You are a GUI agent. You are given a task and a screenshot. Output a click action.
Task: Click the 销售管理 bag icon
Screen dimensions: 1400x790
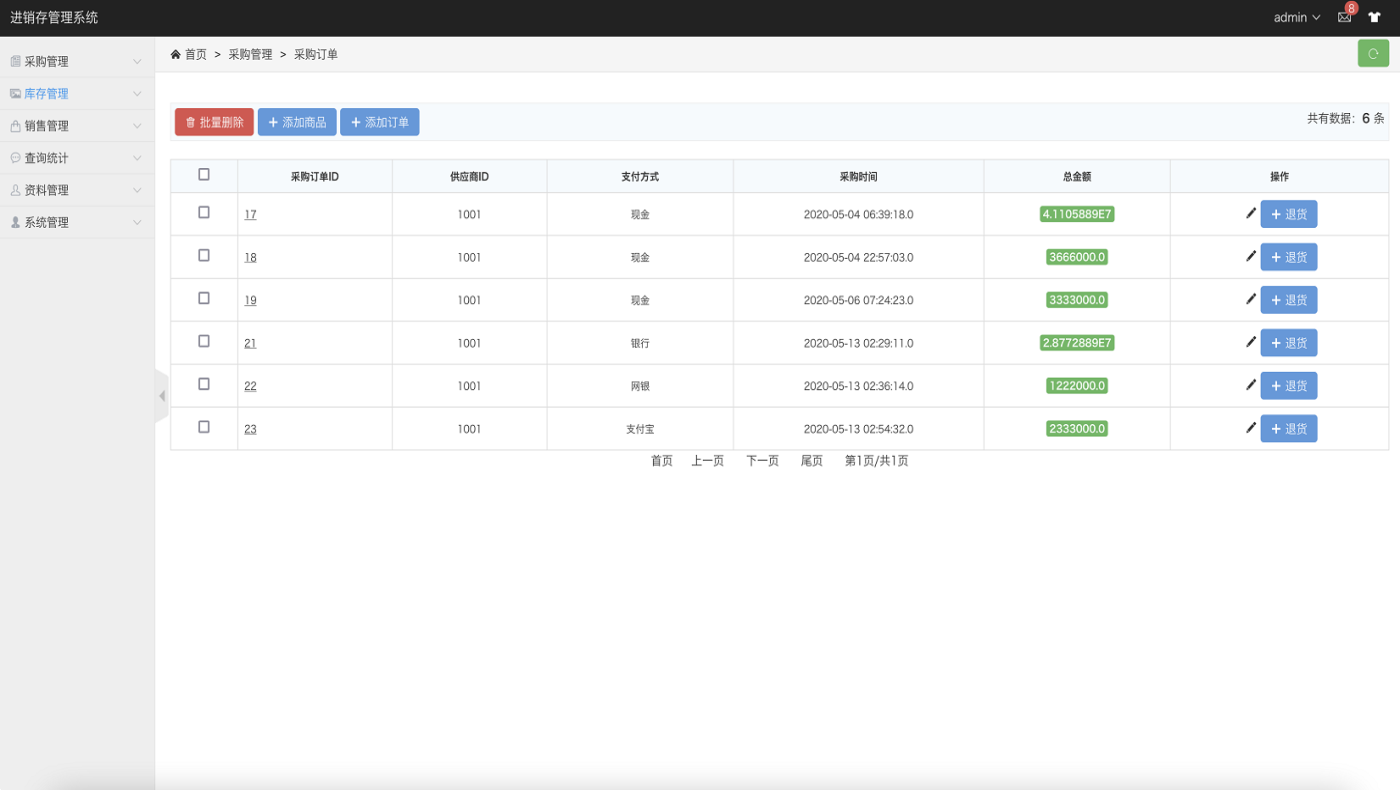tap(15, 126)
